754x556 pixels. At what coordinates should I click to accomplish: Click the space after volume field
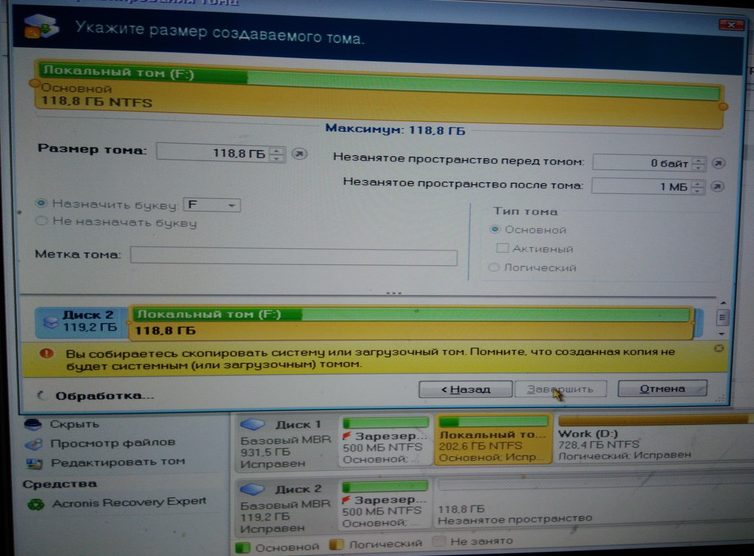(x=641, y=186)
